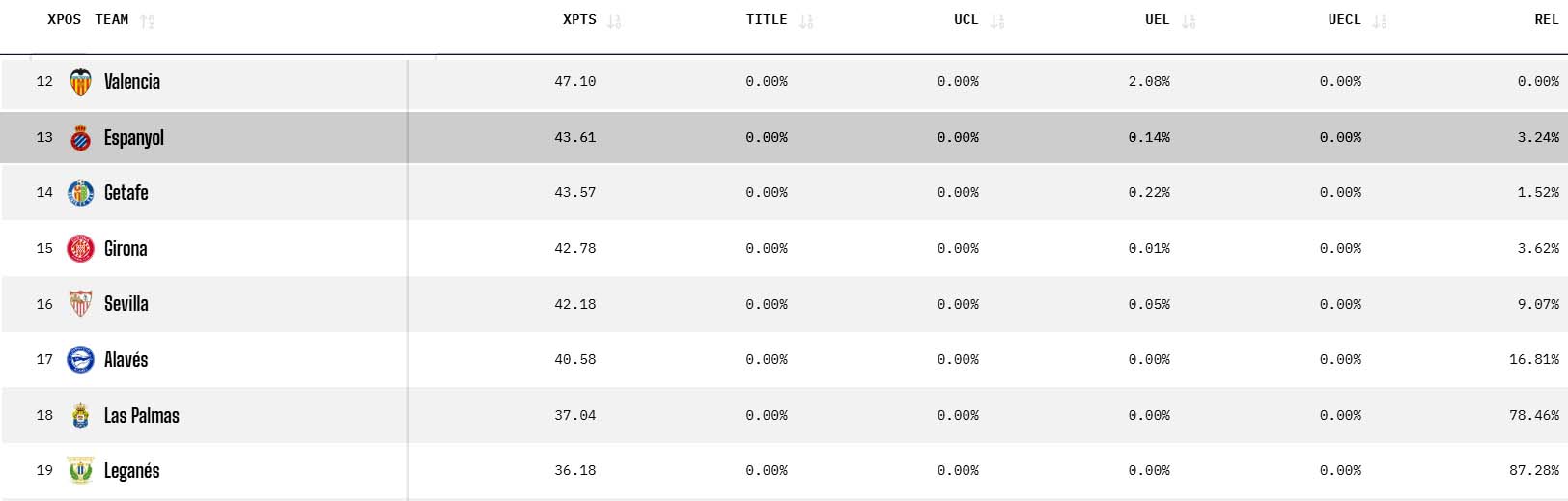Viewport: 1568px width, 501px height.
Task: Open the Getafe team name link
Action: pos(126,193)
